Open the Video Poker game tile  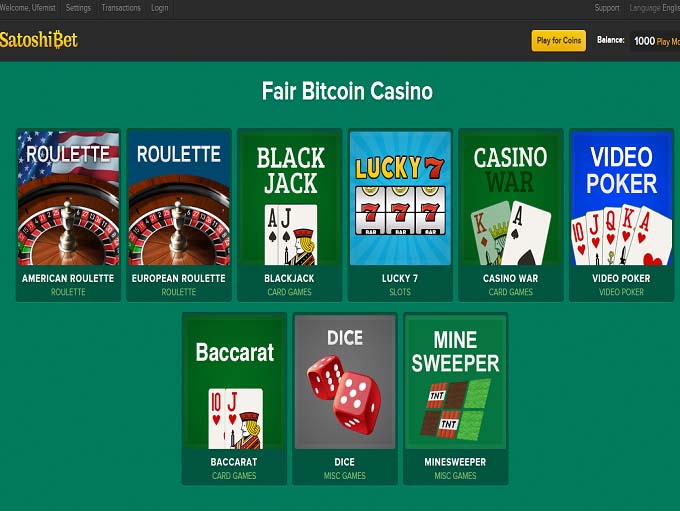pos(621,215)
